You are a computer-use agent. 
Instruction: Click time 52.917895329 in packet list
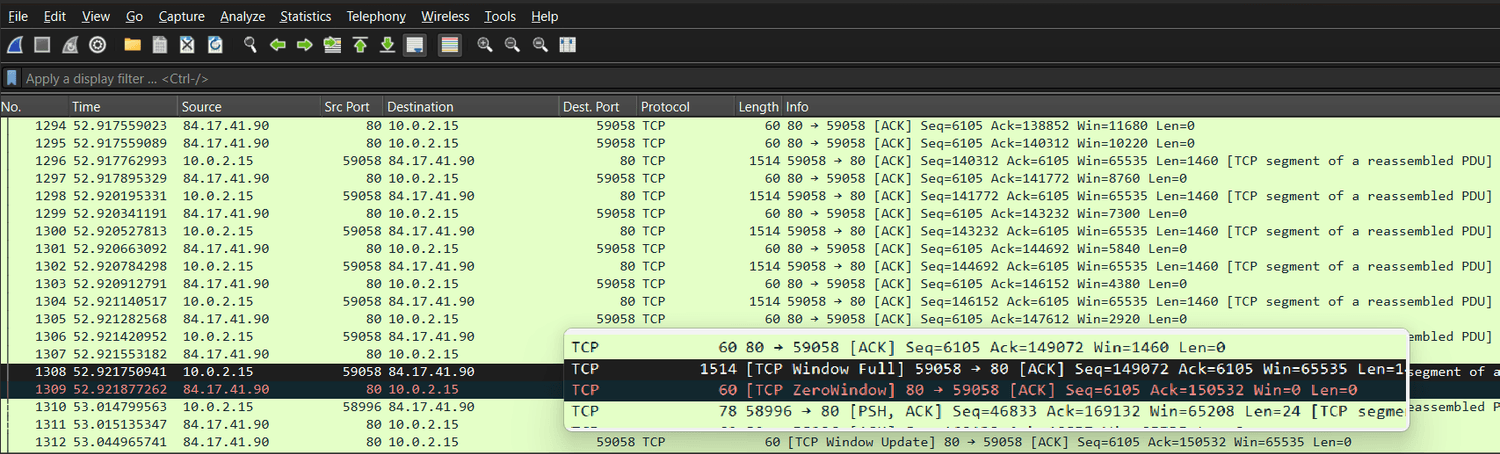tap(120, 179)
